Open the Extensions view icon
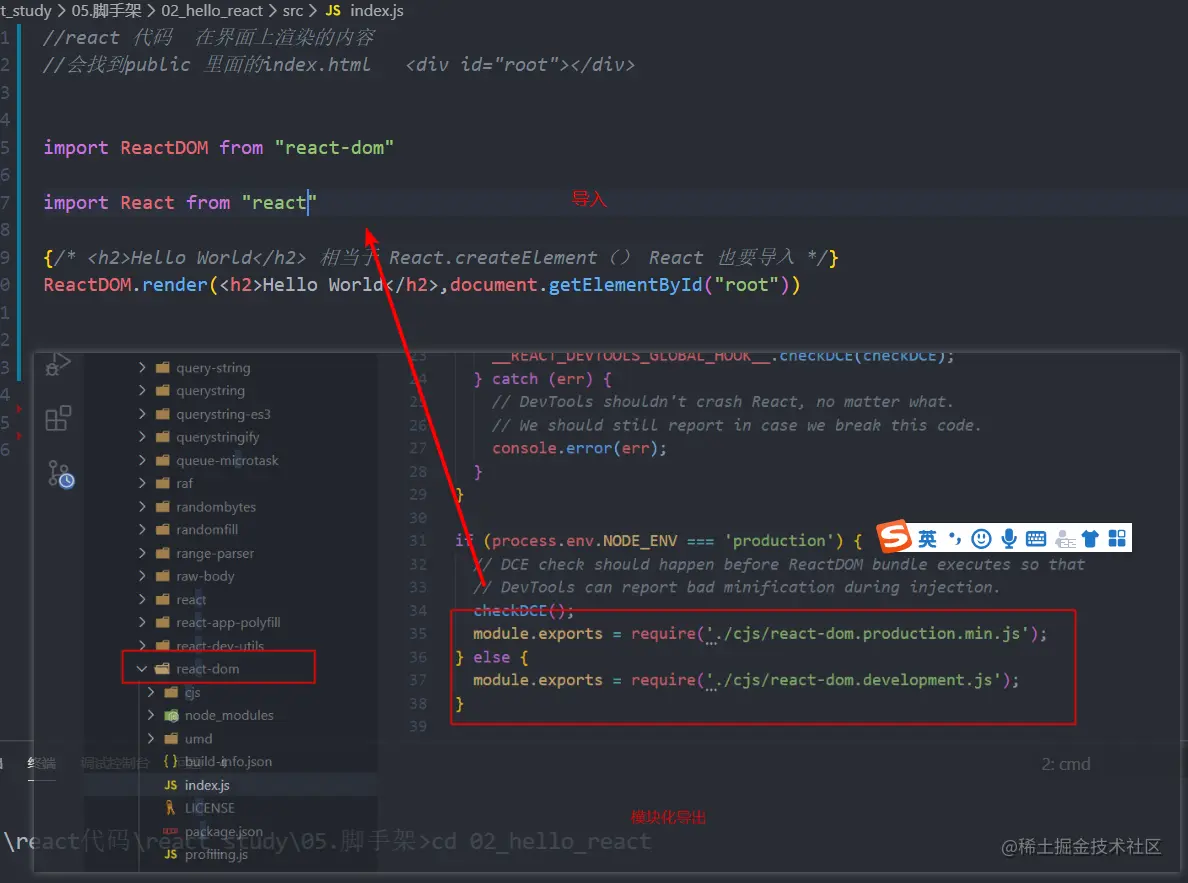Viewport: 1188px width, 883px height. pyautogui.click(x=58, y=418)
